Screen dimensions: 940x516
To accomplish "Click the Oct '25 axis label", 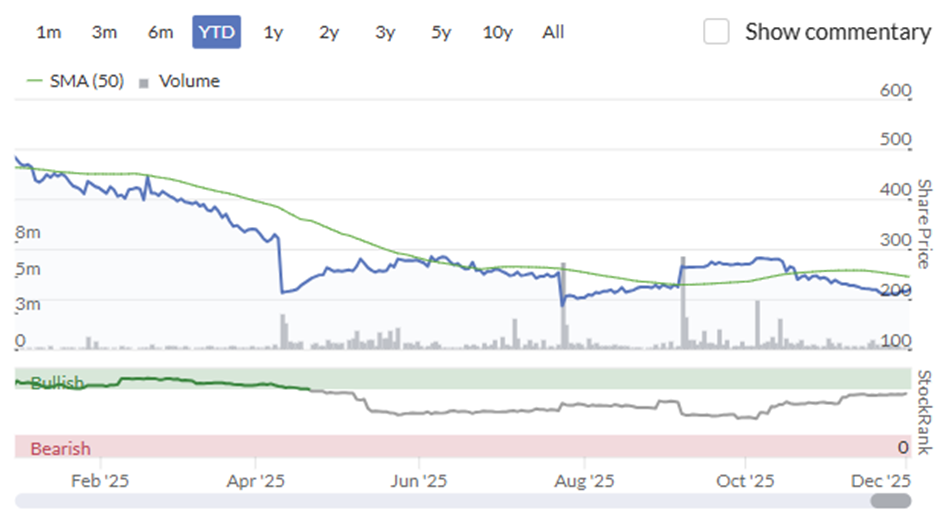I will (x=745, y=481).
